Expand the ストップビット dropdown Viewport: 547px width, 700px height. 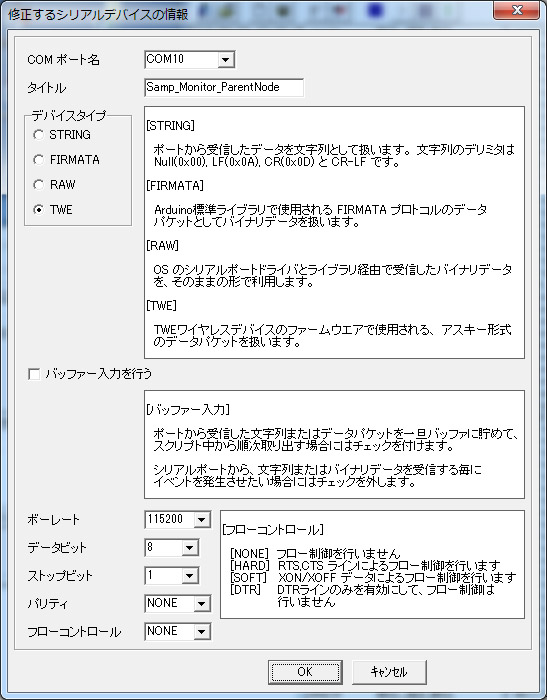189,575
